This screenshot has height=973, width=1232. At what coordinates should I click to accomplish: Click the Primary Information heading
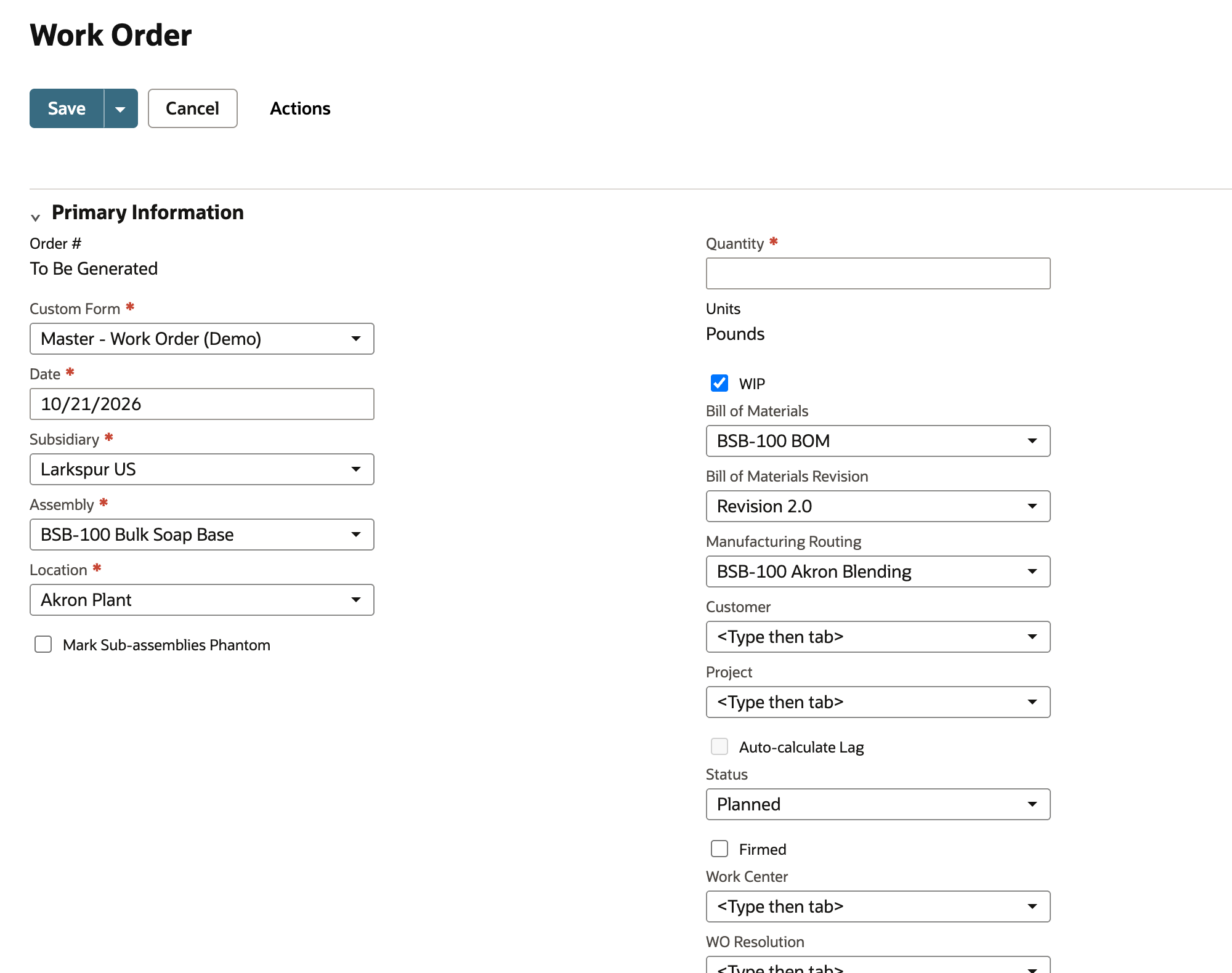(148, 212)
